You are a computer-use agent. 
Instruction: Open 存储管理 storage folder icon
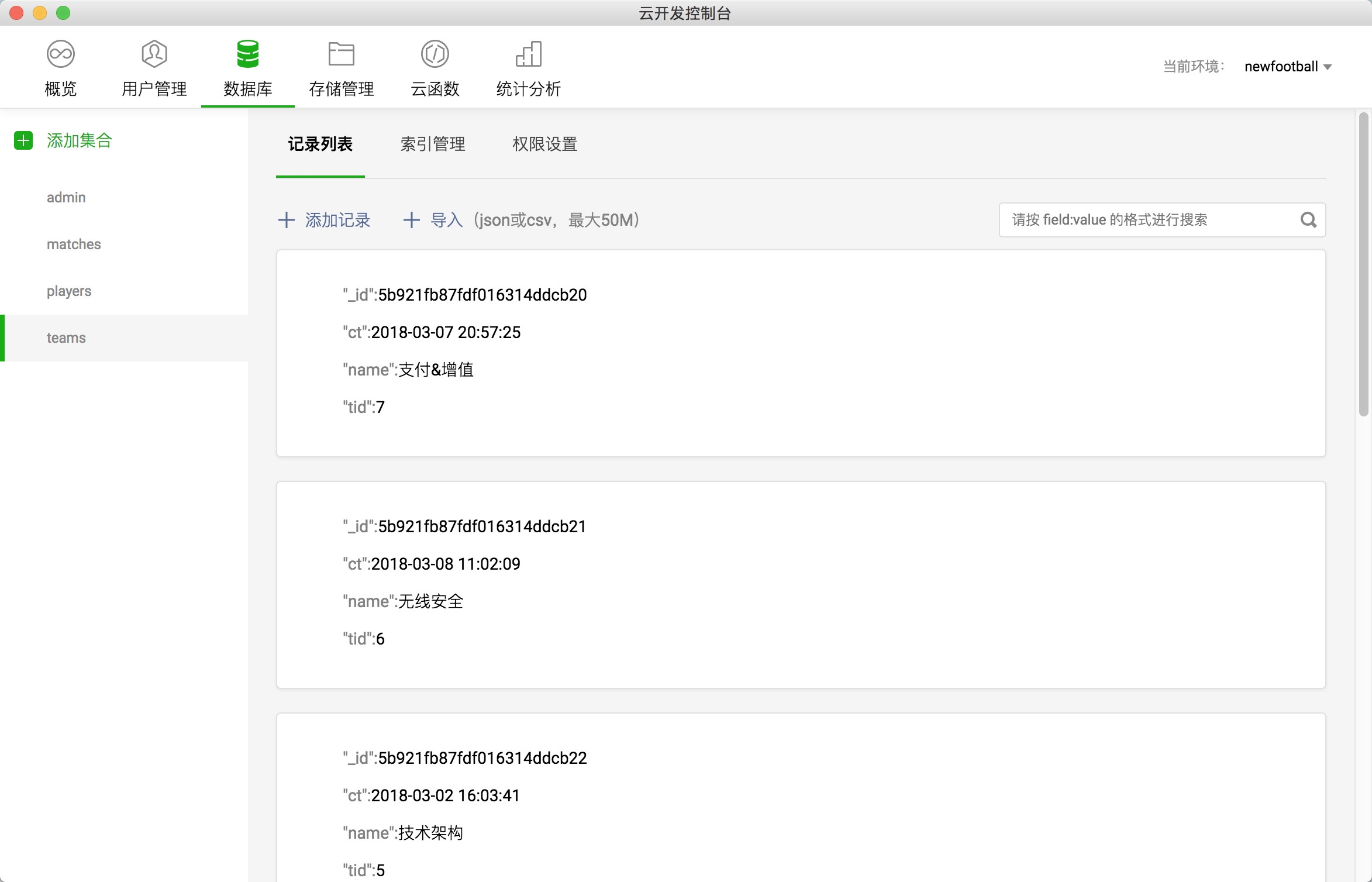[341, 54]
